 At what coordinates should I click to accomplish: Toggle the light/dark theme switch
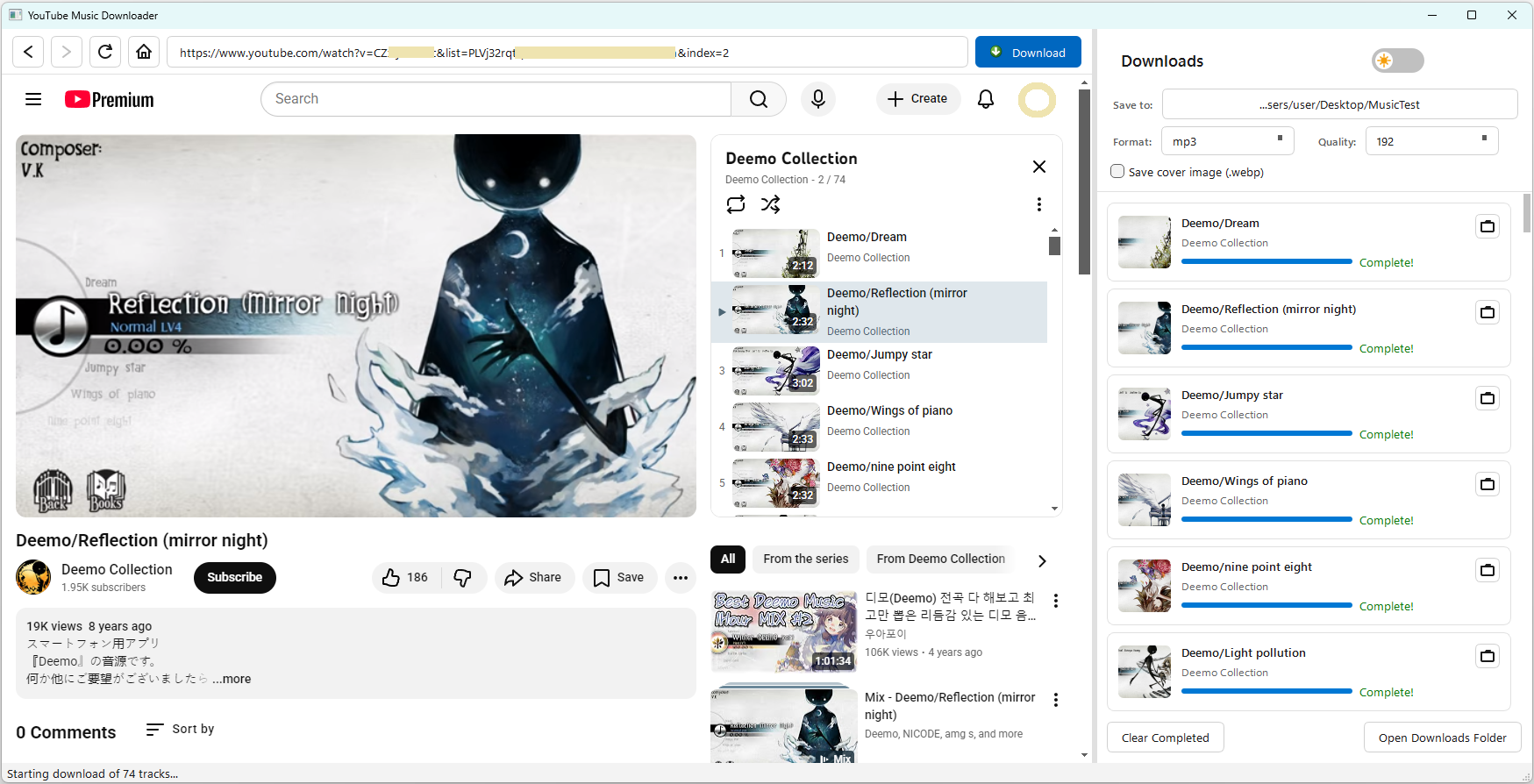click(1397, 61)
